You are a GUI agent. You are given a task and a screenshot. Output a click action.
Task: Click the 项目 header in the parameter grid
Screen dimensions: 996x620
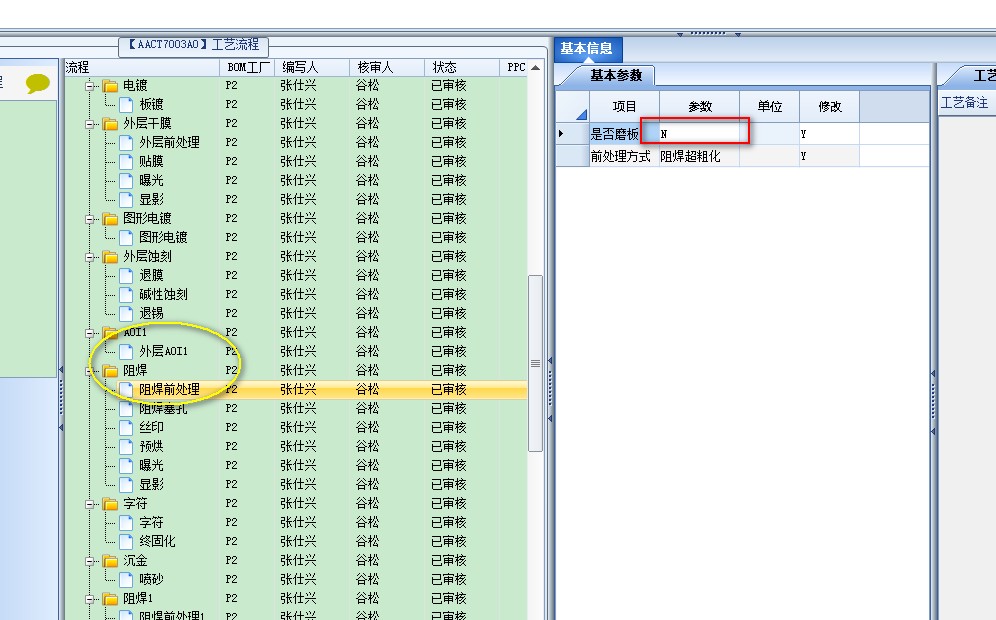point(624,107)
